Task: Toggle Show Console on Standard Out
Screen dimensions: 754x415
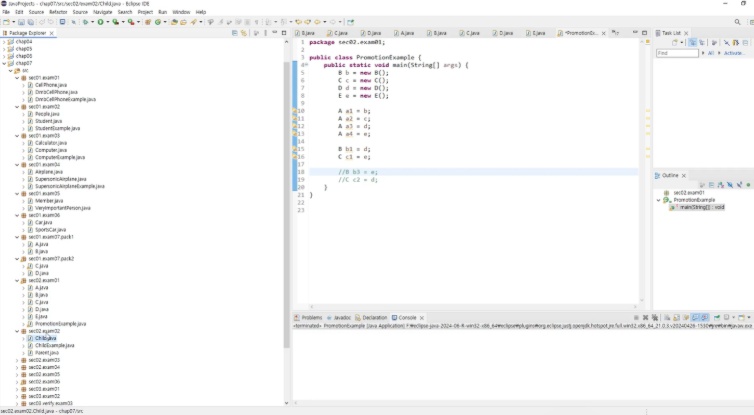Action: click(x=695, y=318)
